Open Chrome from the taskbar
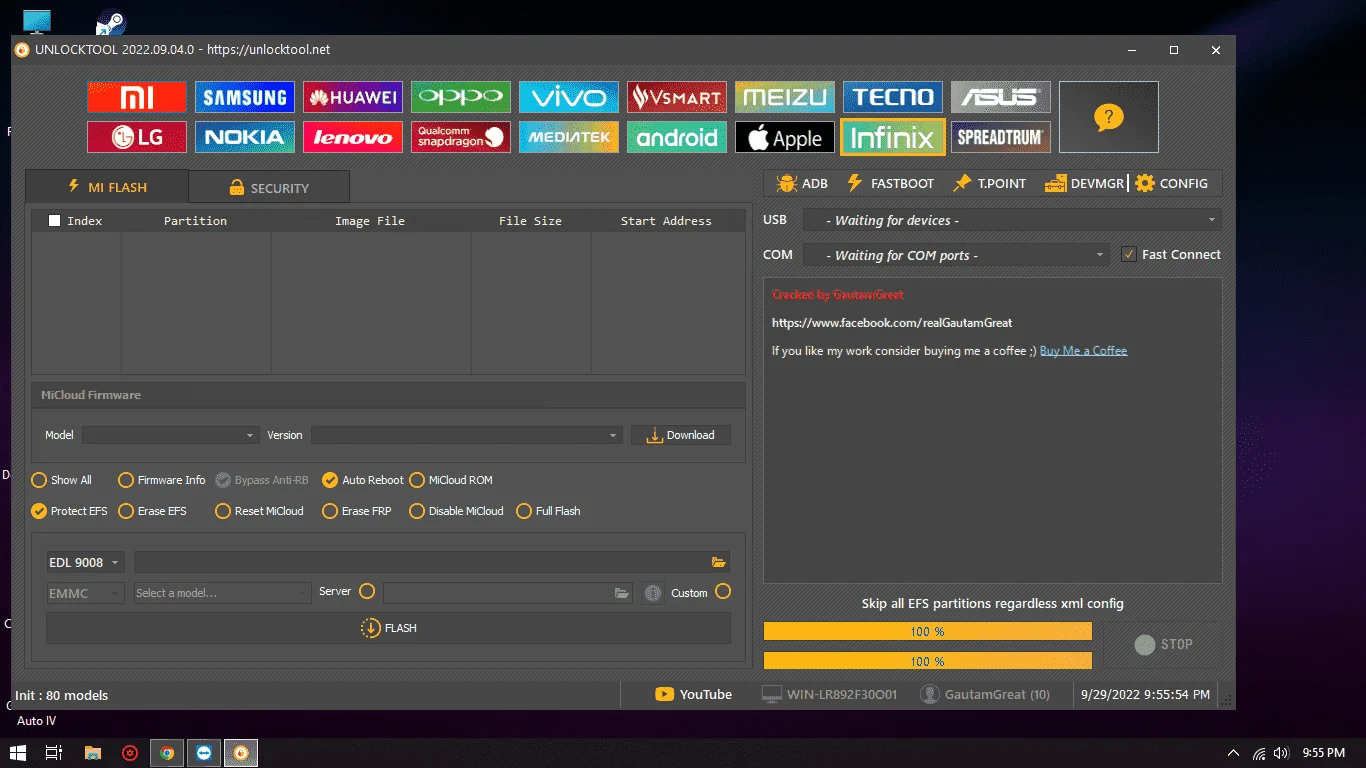 tap(167, 753)
